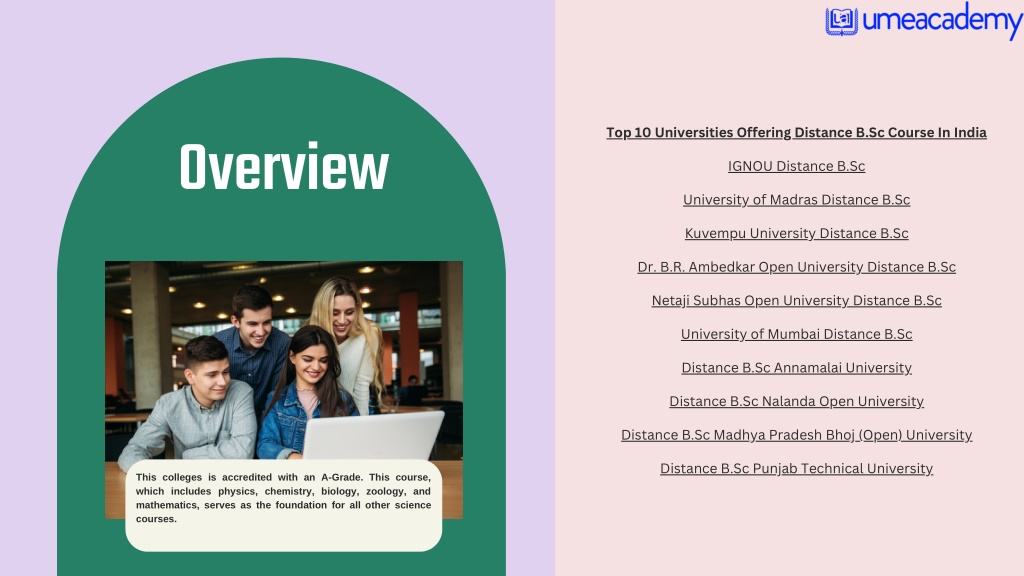Open Distance B.Sc Nalanda Open University link
This screenshot has height=576, width=1024.
pos(796,402)
